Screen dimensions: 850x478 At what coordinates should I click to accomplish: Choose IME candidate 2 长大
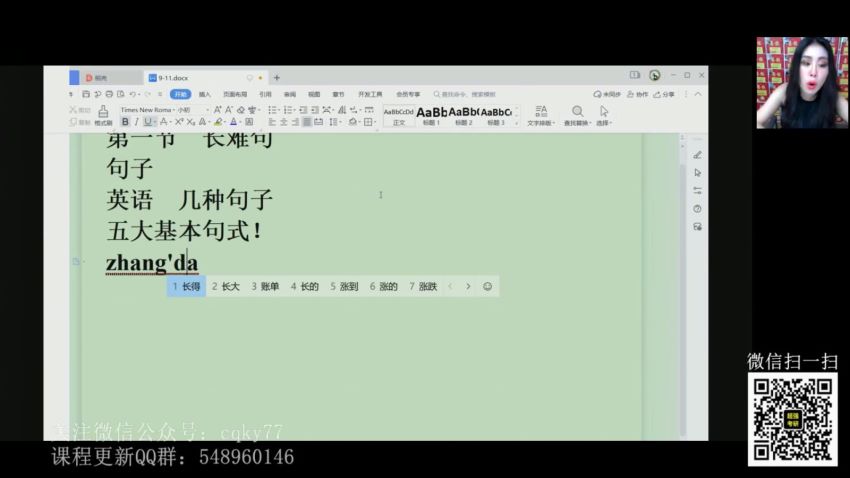click(x=226, y=286)
